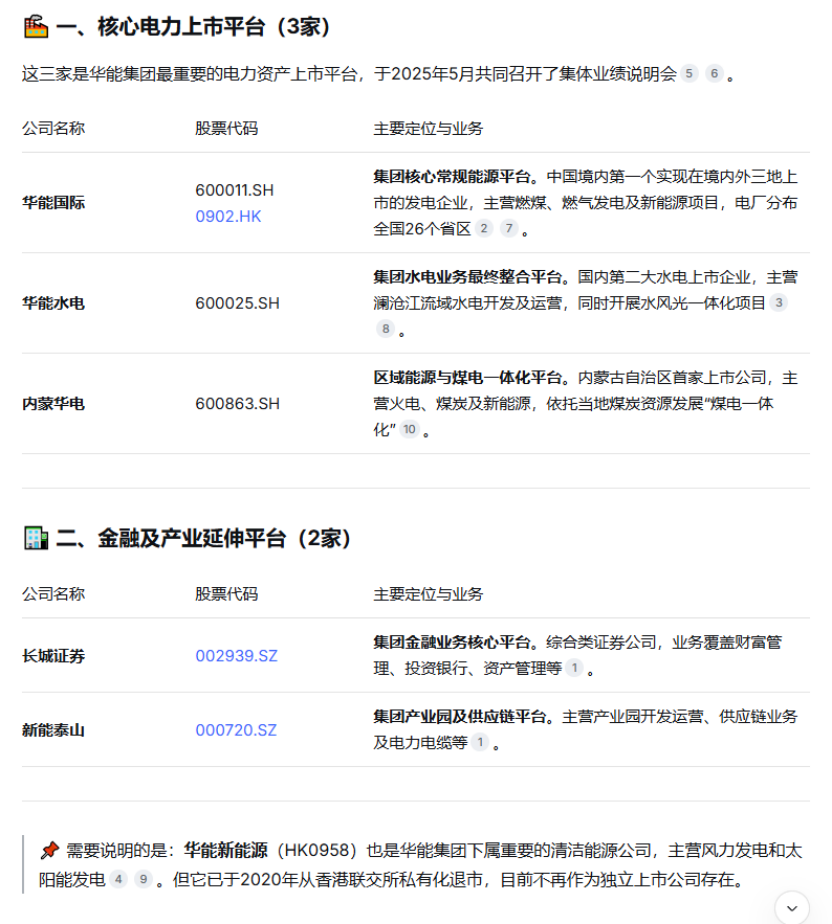Open the 000720.SZ stock link
The height and width of the screenshot is (924, 832).
point(236,730)
